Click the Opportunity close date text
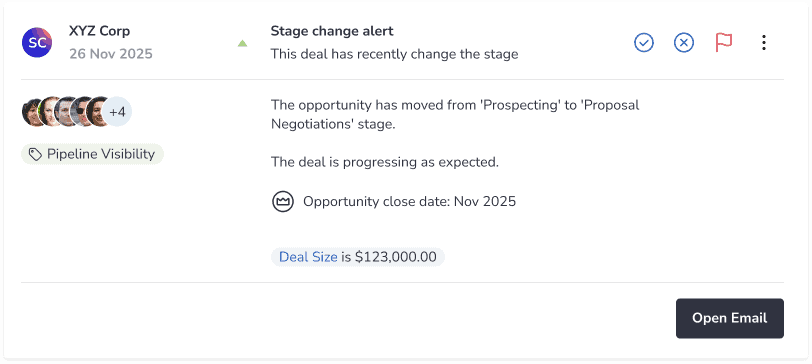 [409, 201]
